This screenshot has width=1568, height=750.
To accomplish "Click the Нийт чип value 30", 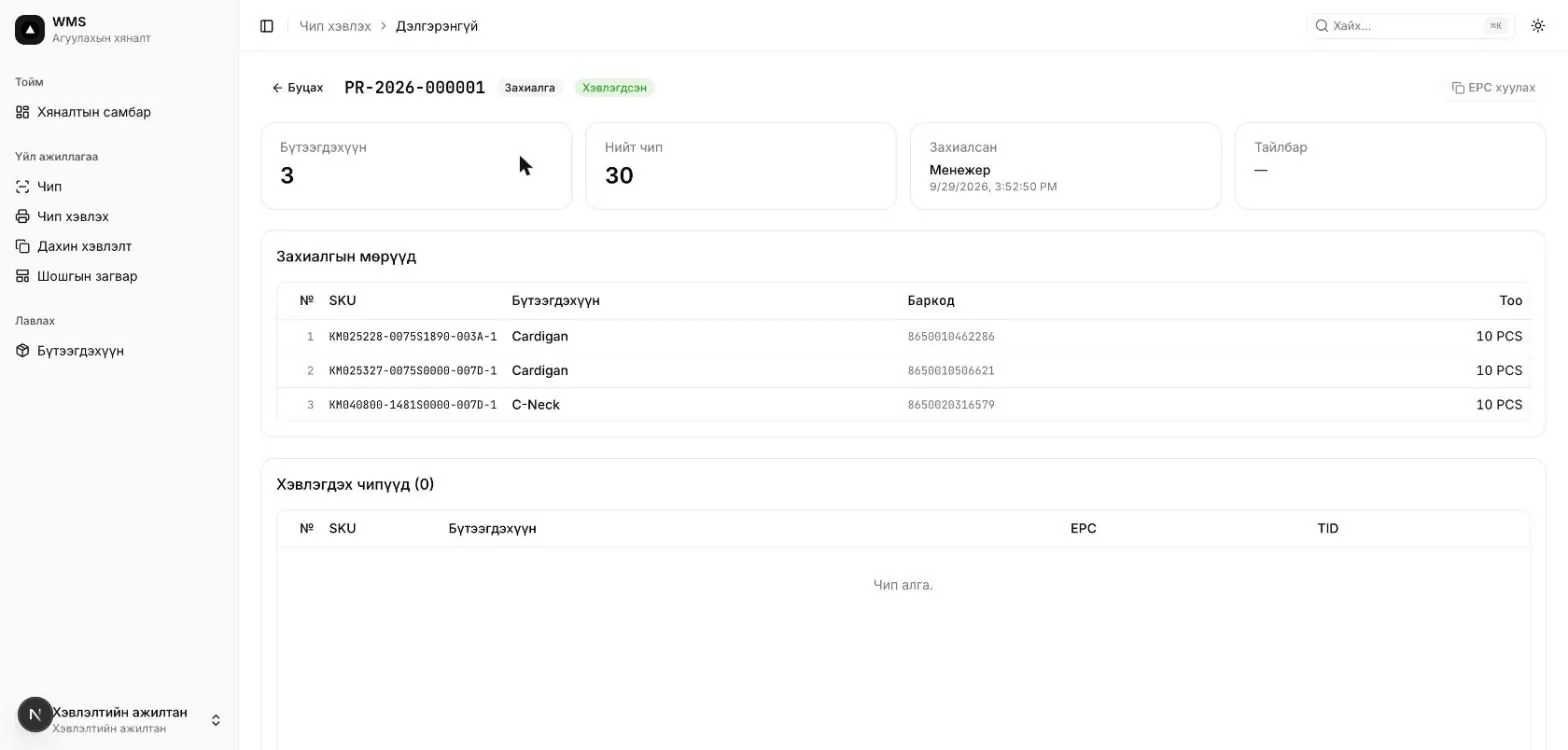I will coord(619,176).
